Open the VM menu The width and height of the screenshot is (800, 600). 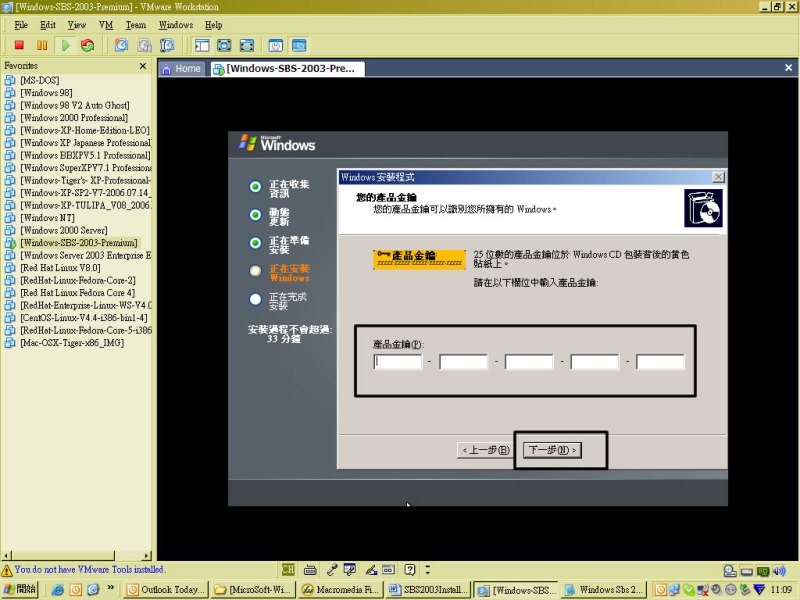[106, 24]
